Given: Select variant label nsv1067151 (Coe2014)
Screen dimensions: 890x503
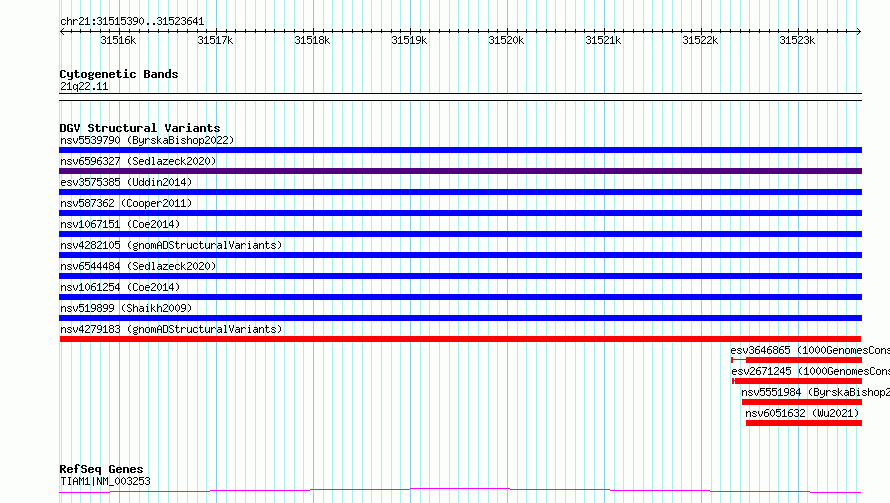Looking at the screenshot, I should (120, 224).
